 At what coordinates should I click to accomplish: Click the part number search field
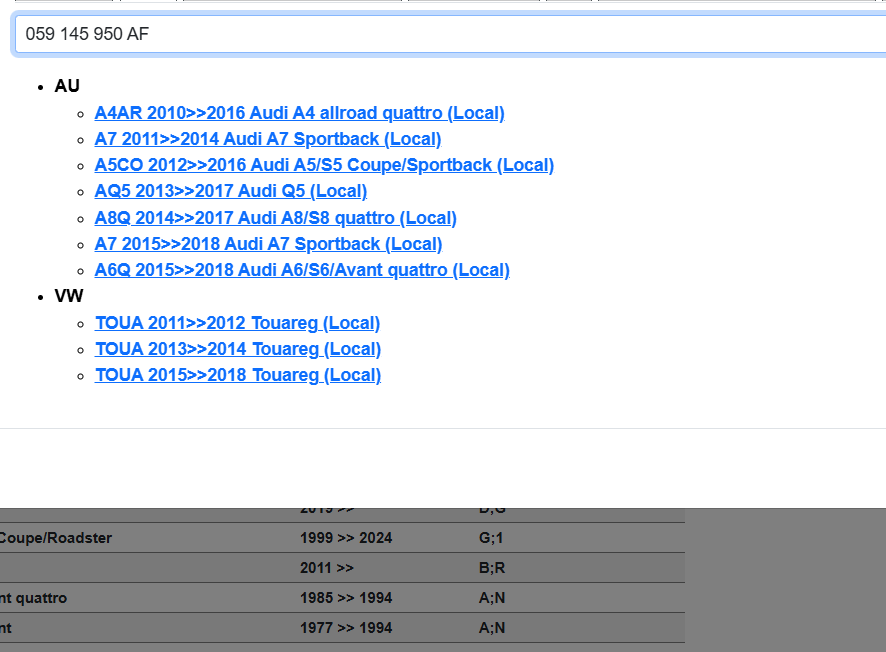[450, 34]
